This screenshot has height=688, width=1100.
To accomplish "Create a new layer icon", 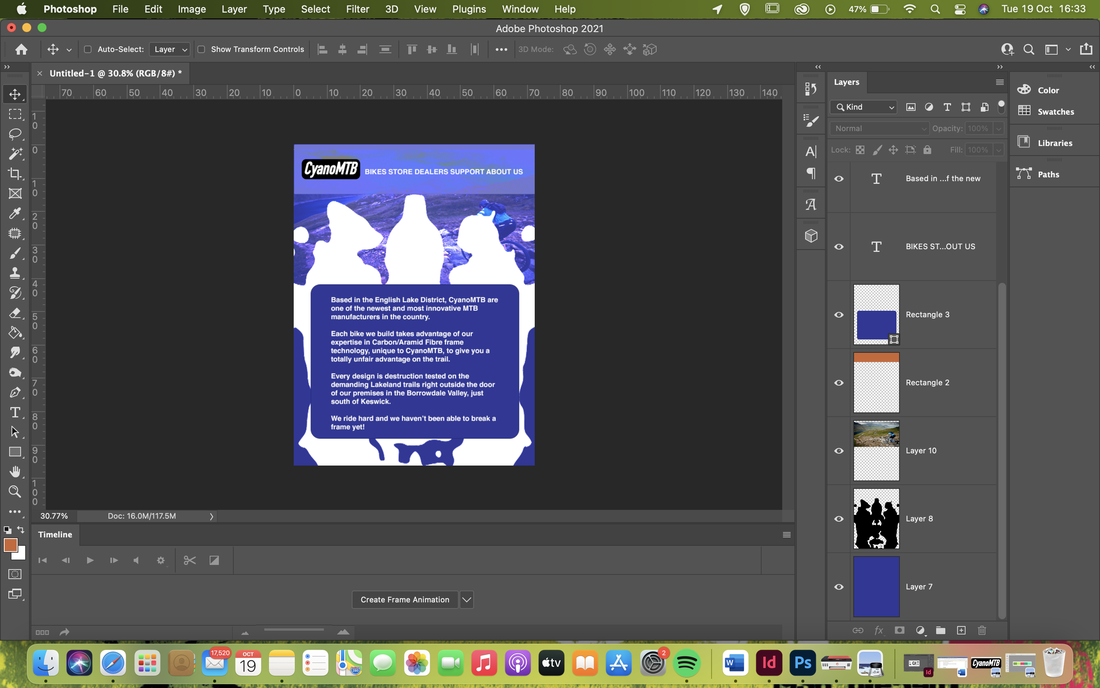I will 961,630.
